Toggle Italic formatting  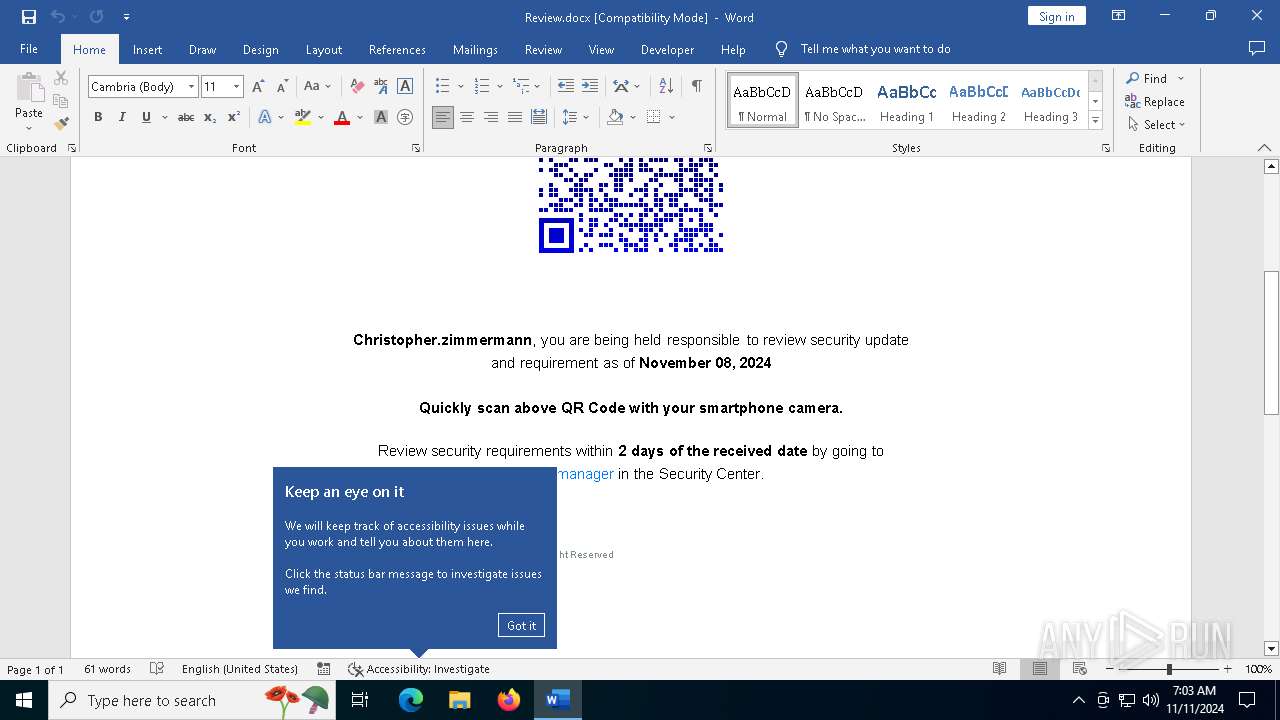(122, 117)
